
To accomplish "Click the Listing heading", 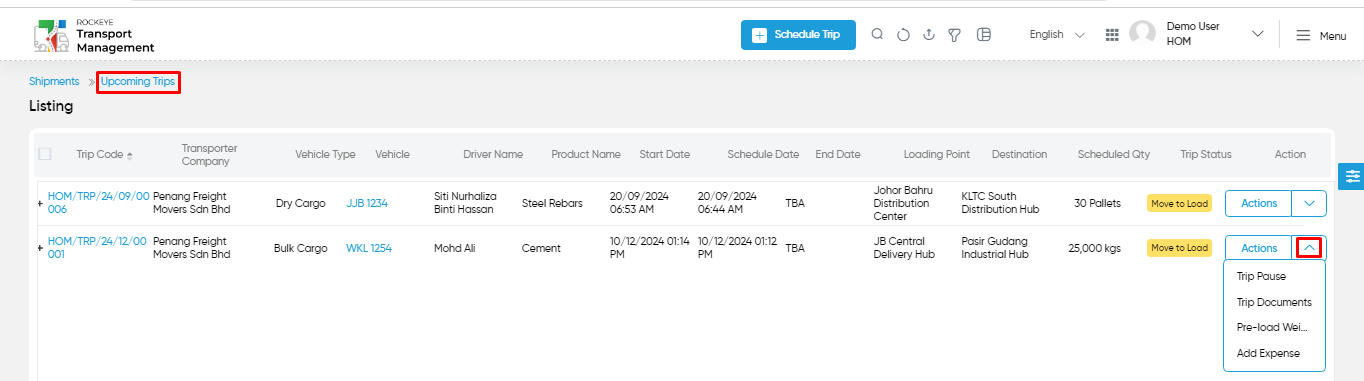I will pyautogui.click(x=51, y=106).
